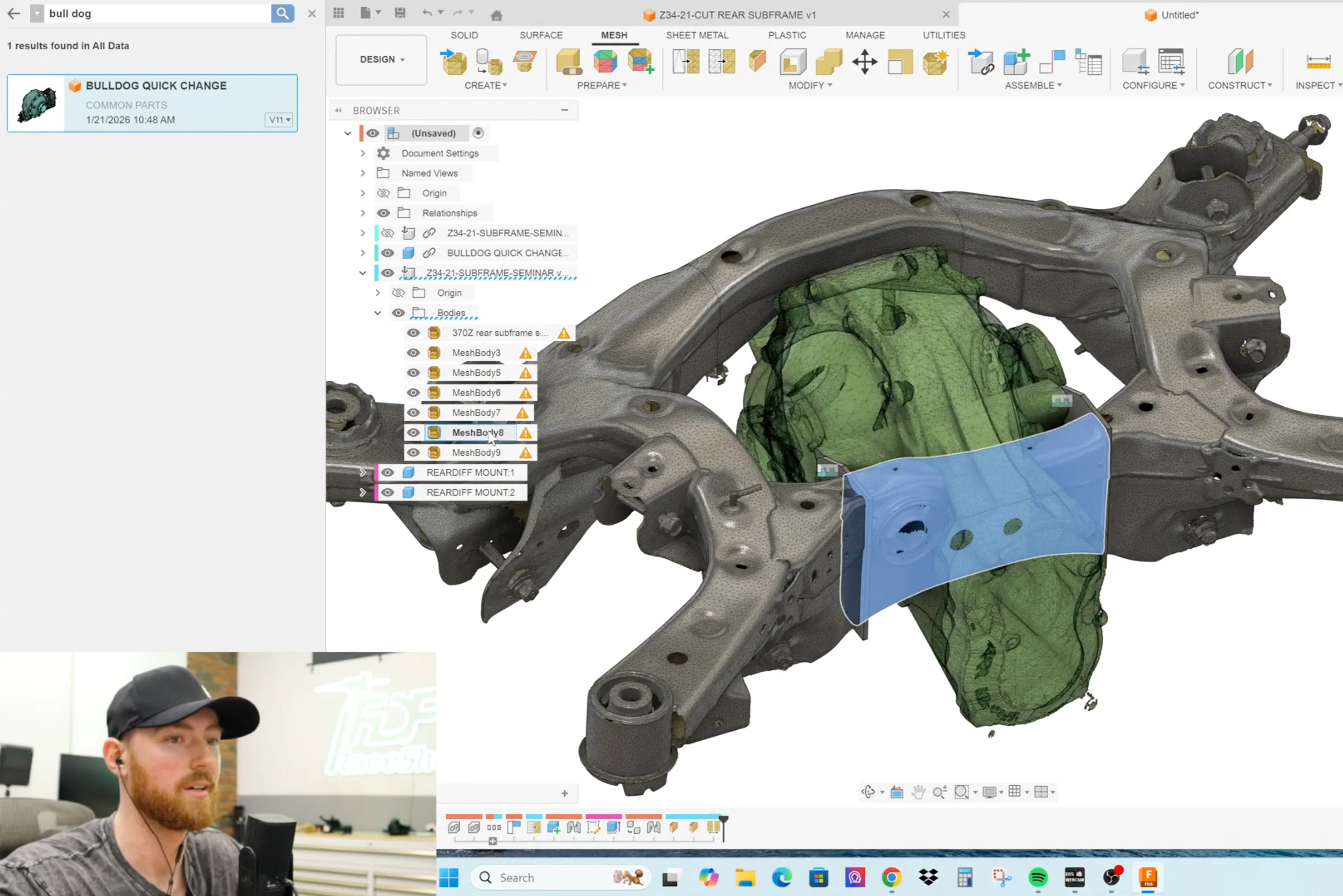Switch to the SURFACE tab
Viewport: 1343px width, 896px height.
pos(541,35)
